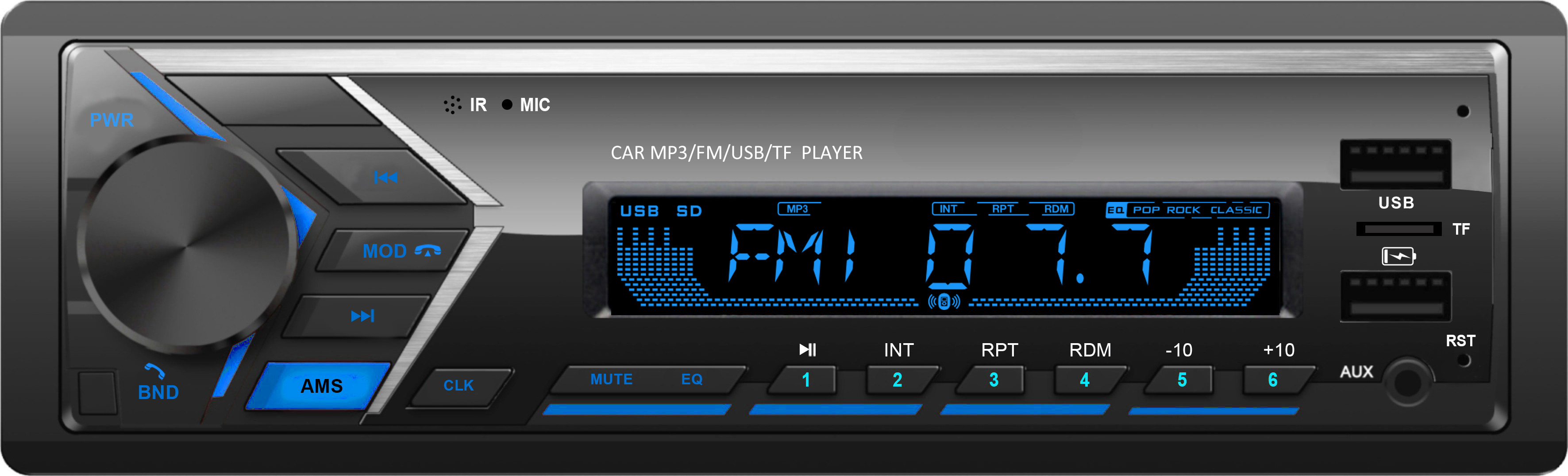Click the blue AMS button
The height and width of the screenshot is (476, 1568).
click(318, 385)
